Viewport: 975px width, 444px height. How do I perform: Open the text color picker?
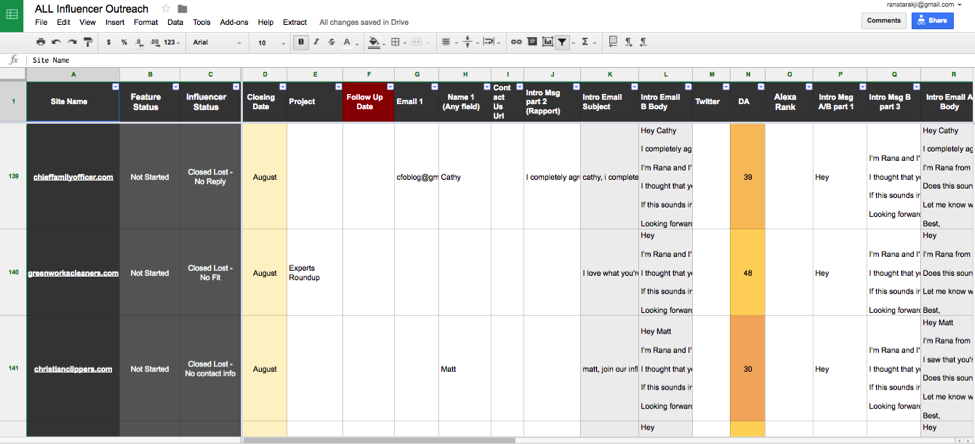(x=349, y=42)
